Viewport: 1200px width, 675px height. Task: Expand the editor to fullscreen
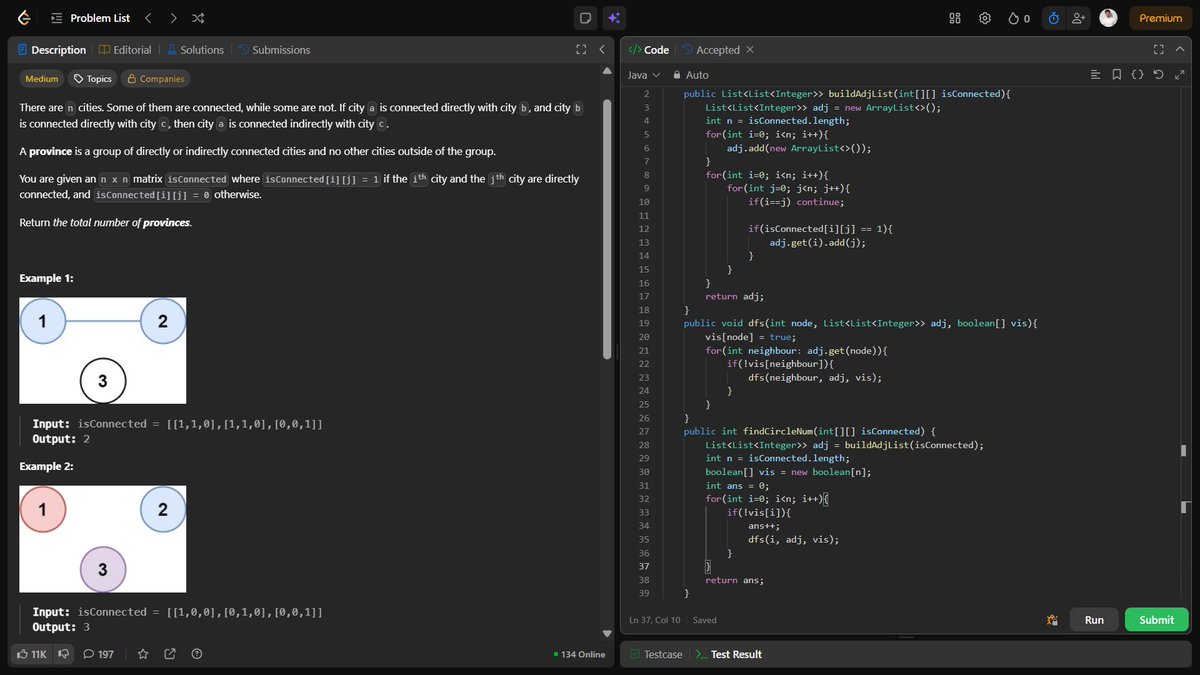(x=1180, y=75)
